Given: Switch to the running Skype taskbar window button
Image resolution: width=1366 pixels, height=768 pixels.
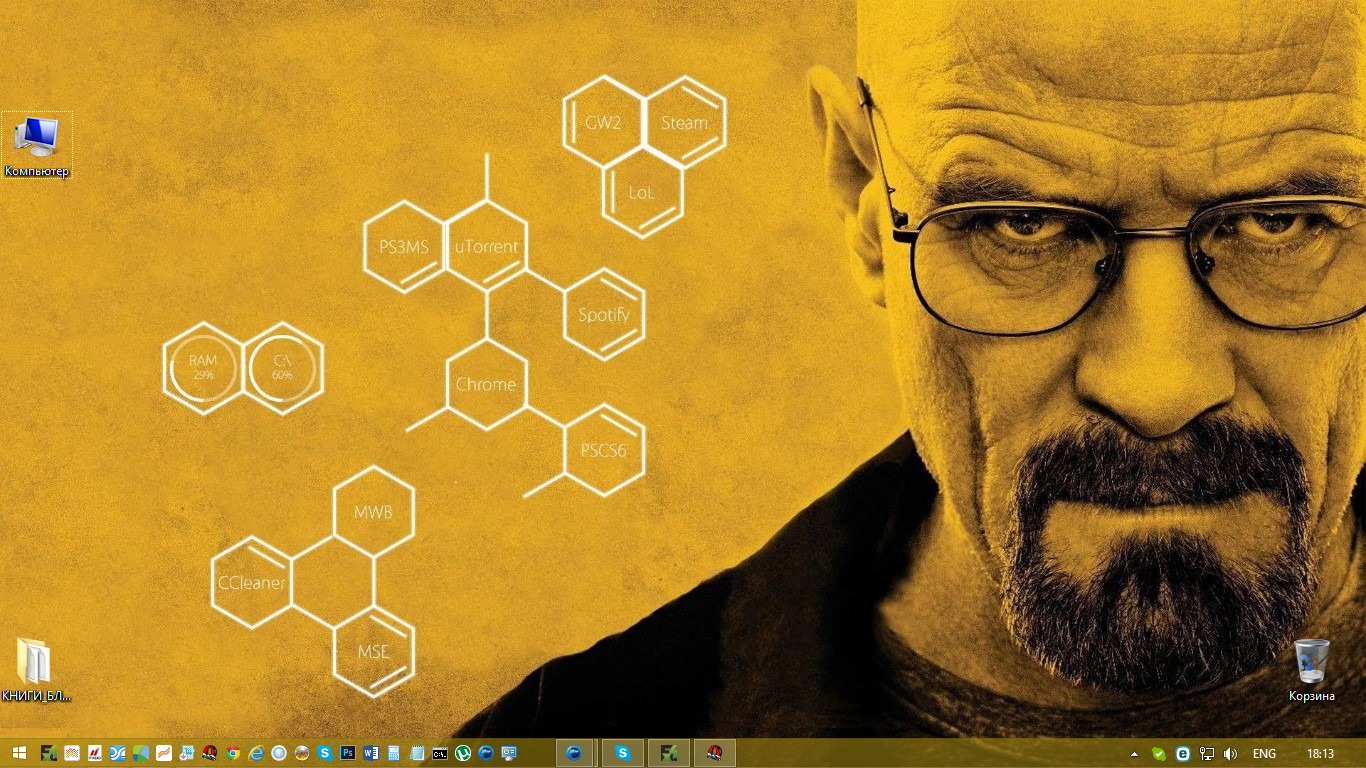Looking at the screenshot, I should click(623, 753).
